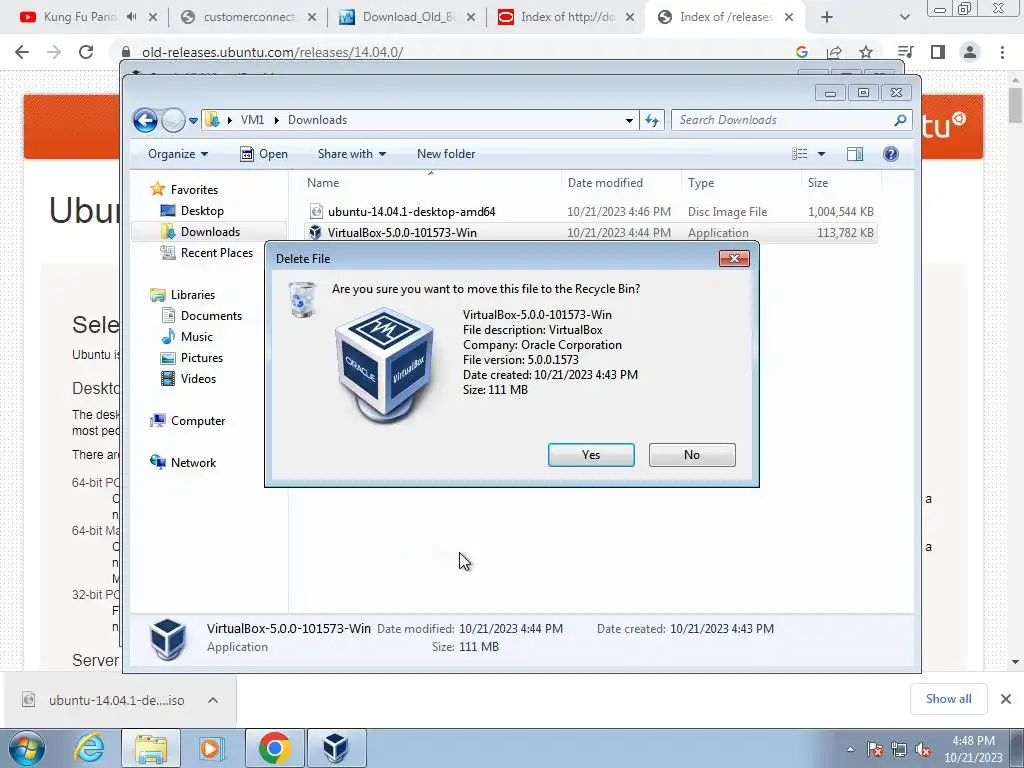Expand the view options dropdown arrow

(822, 154)
